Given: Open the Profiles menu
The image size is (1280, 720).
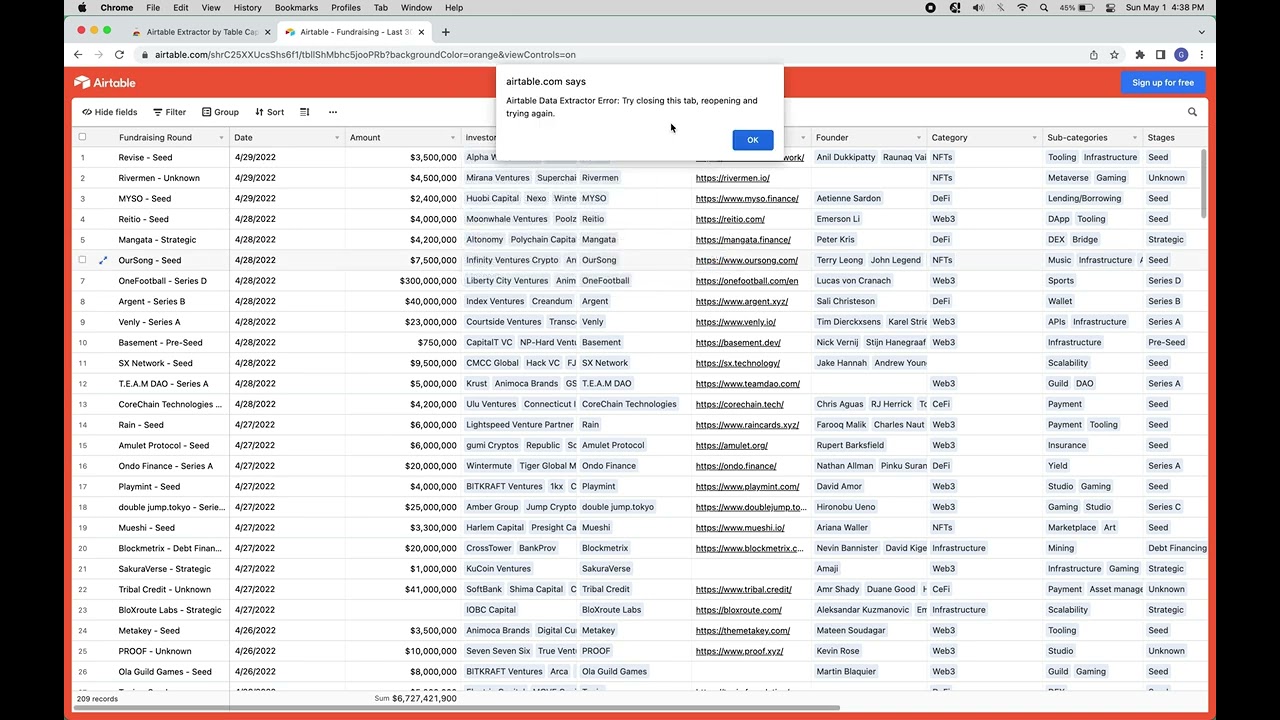Looking at the screenshot, I should pyautogui.click(x=346, y=8).
